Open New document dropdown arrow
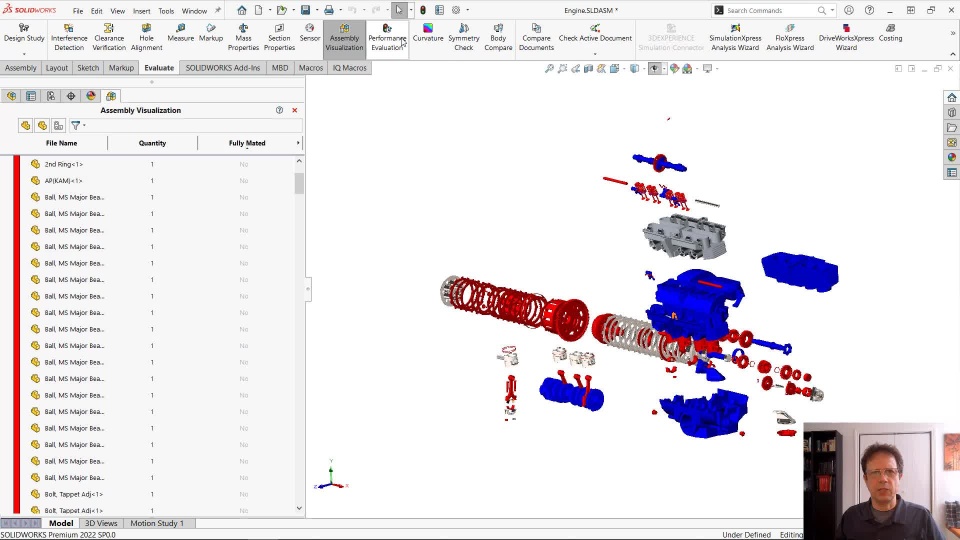The image size is (960, 540). pyautogui.click(x=269, y=10)
